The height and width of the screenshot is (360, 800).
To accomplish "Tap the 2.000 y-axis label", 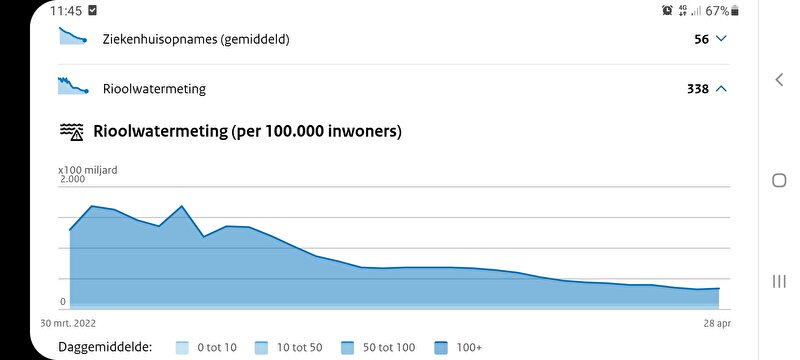I will tap(73, 179).
